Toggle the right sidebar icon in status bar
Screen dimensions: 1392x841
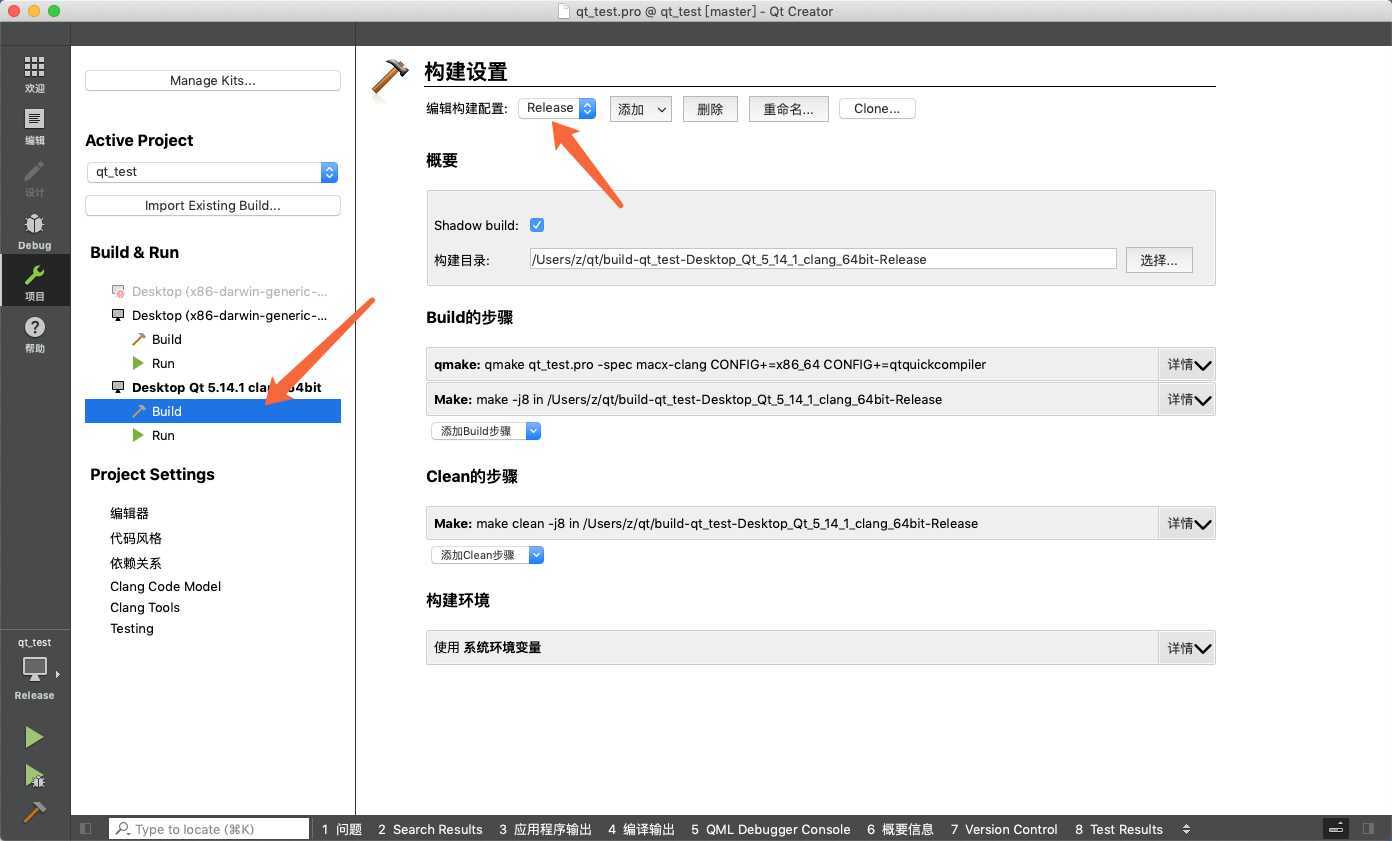1368,828
